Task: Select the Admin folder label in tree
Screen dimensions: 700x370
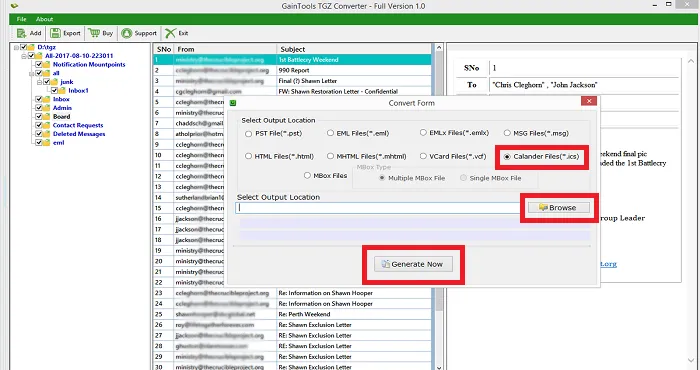Action: [x=62, y=108]
